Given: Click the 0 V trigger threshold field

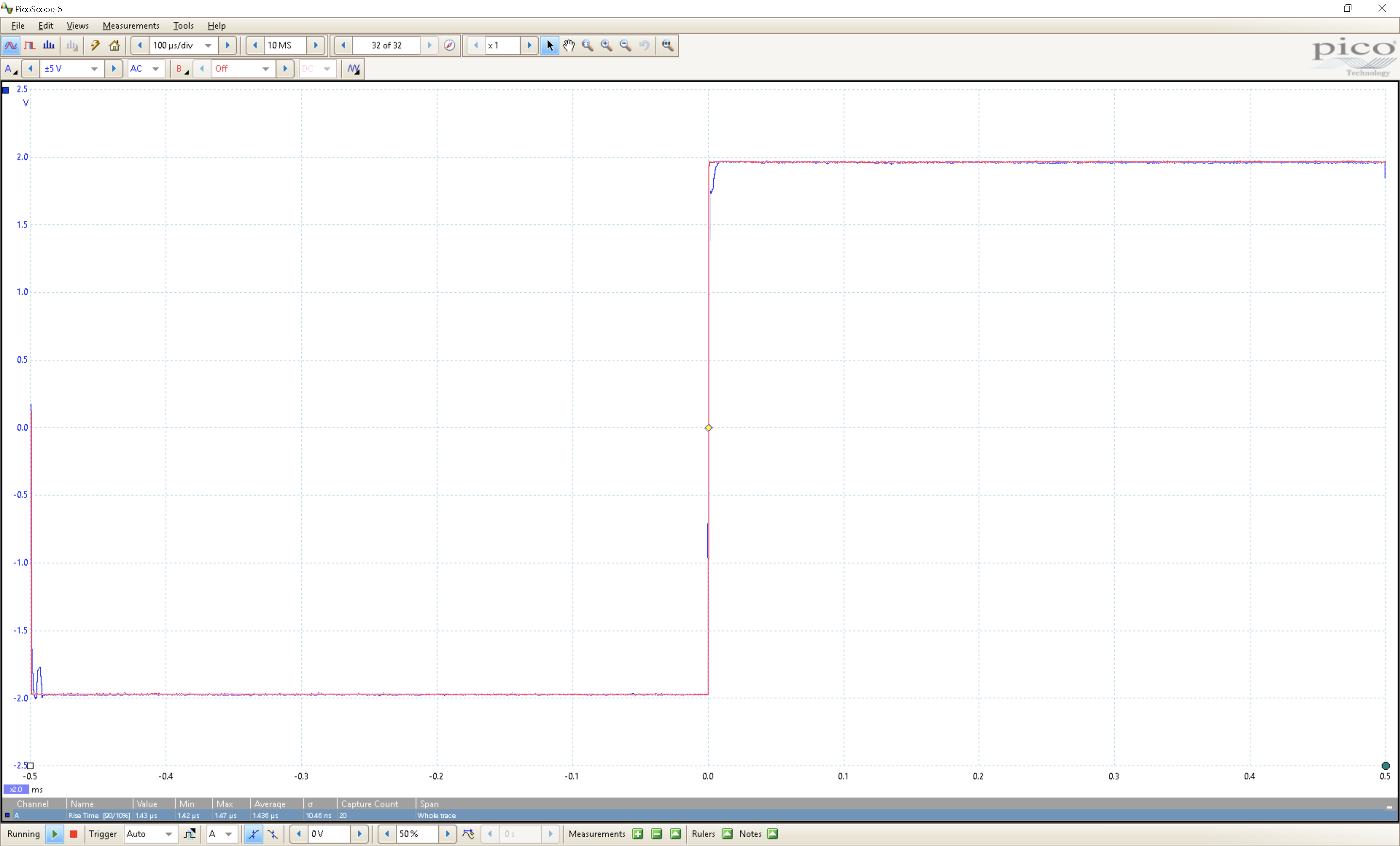Looking at the screenshot, I should click(x=329, y=834).
